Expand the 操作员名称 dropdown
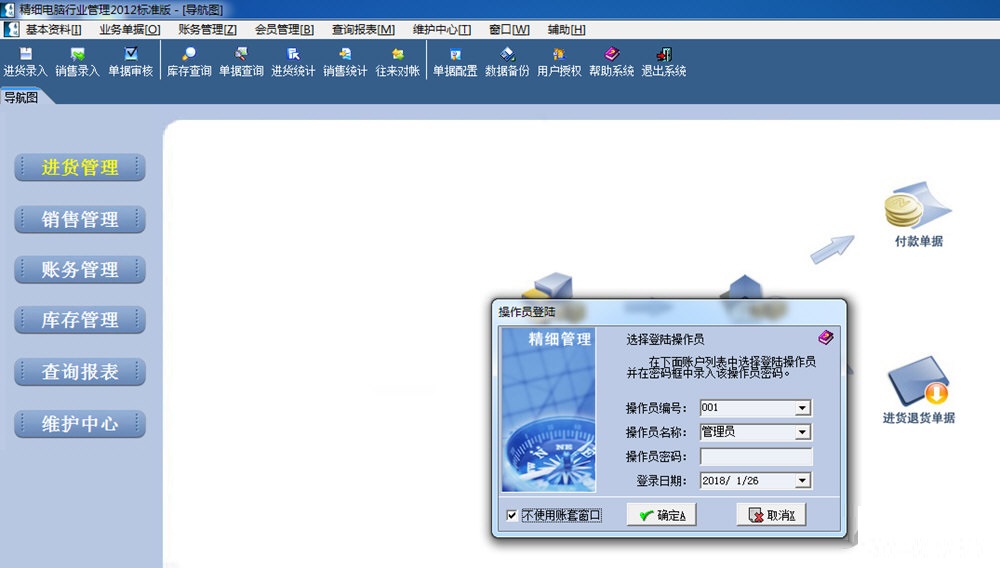This screenshot has height=568, width=1000. tap(803, 432)
